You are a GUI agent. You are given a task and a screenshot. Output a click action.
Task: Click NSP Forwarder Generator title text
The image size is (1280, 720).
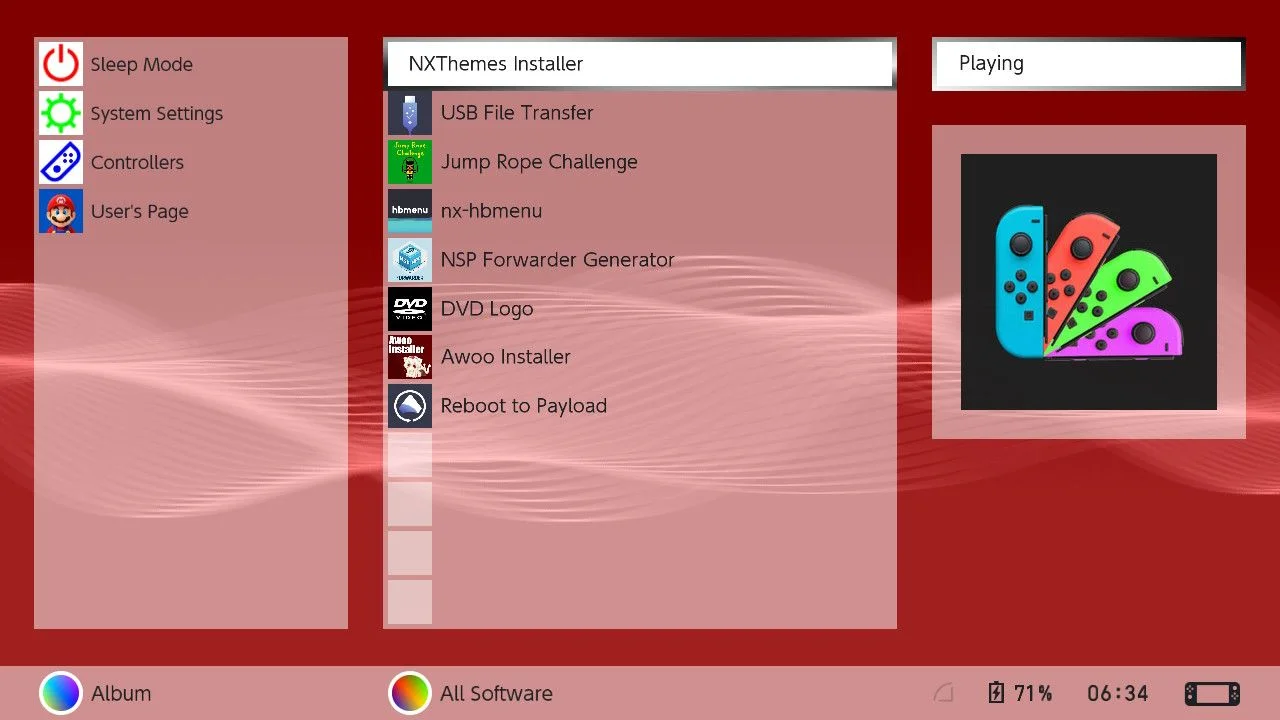pyautogui.click(x=558, y=260)
